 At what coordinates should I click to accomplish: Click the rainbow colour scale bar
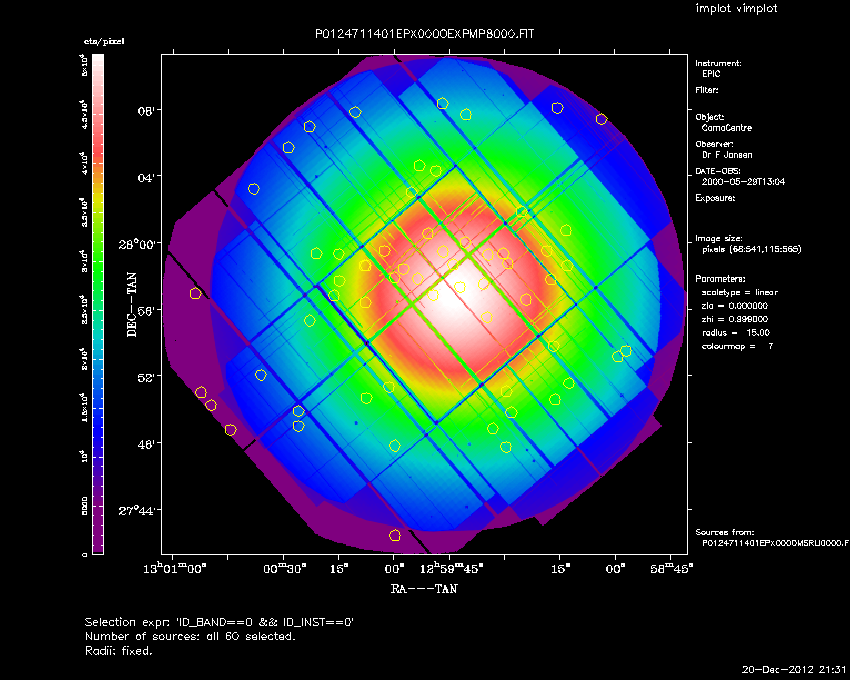click(x=98, y=304)
